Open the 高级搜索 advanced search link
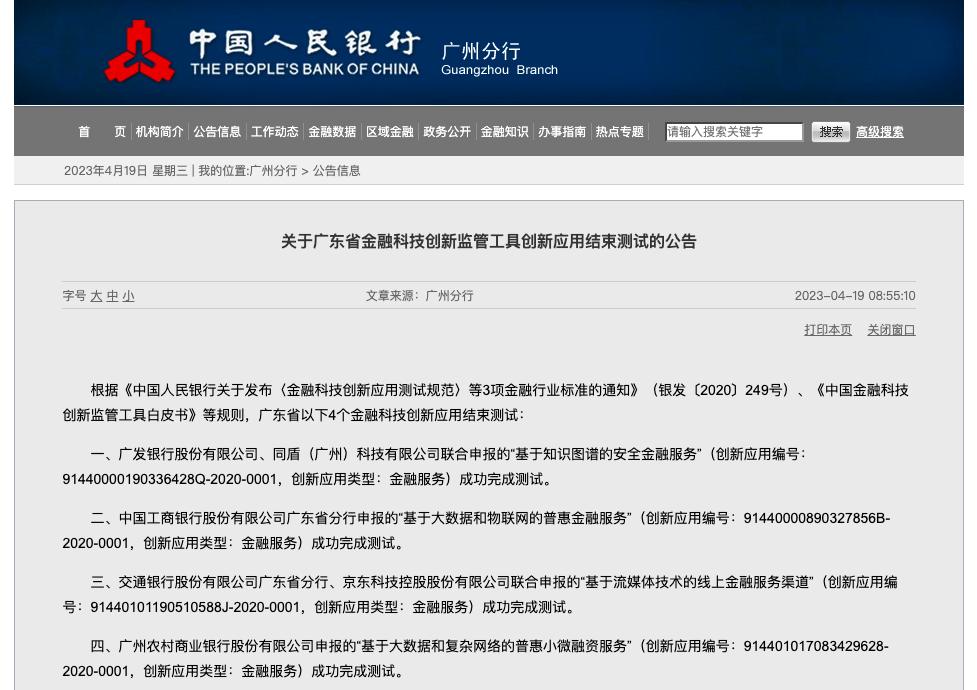Screen dimensions: 977x690 tap(879, 132)
